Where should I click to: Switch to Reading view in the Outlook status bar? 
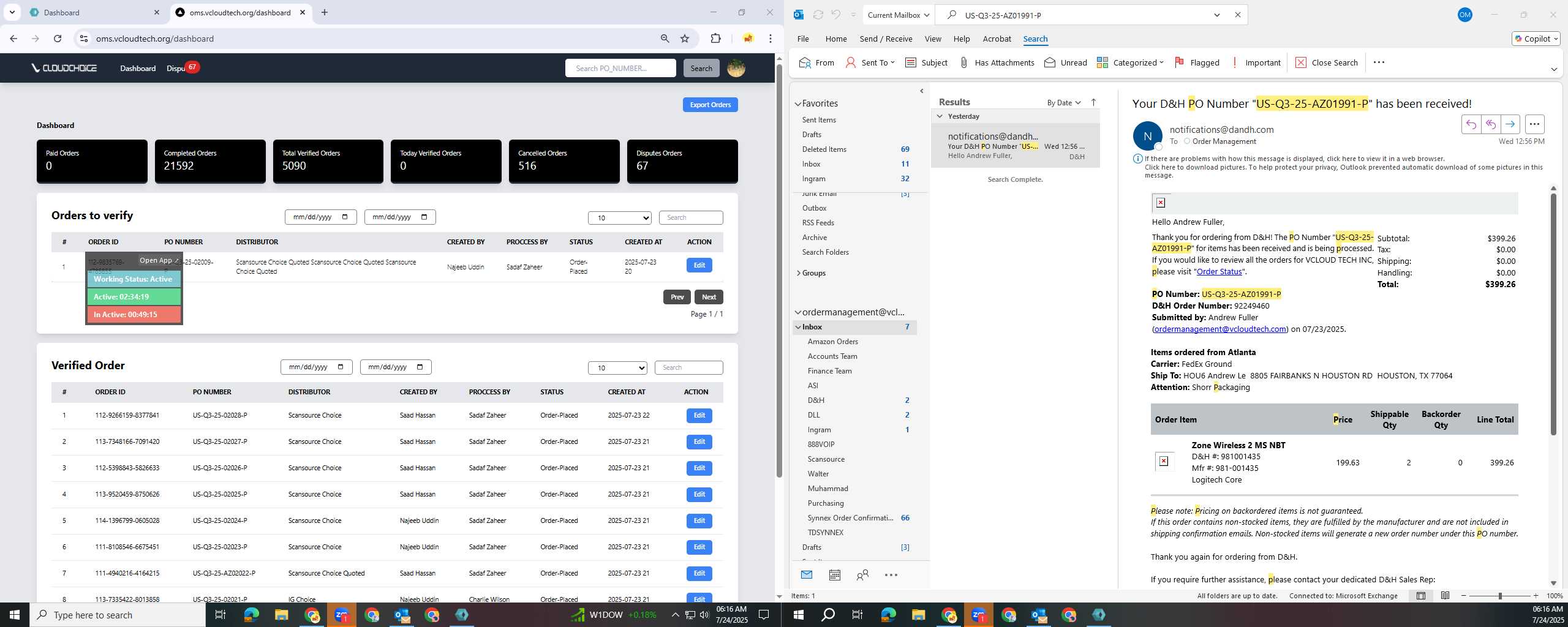coord(1445,596)
